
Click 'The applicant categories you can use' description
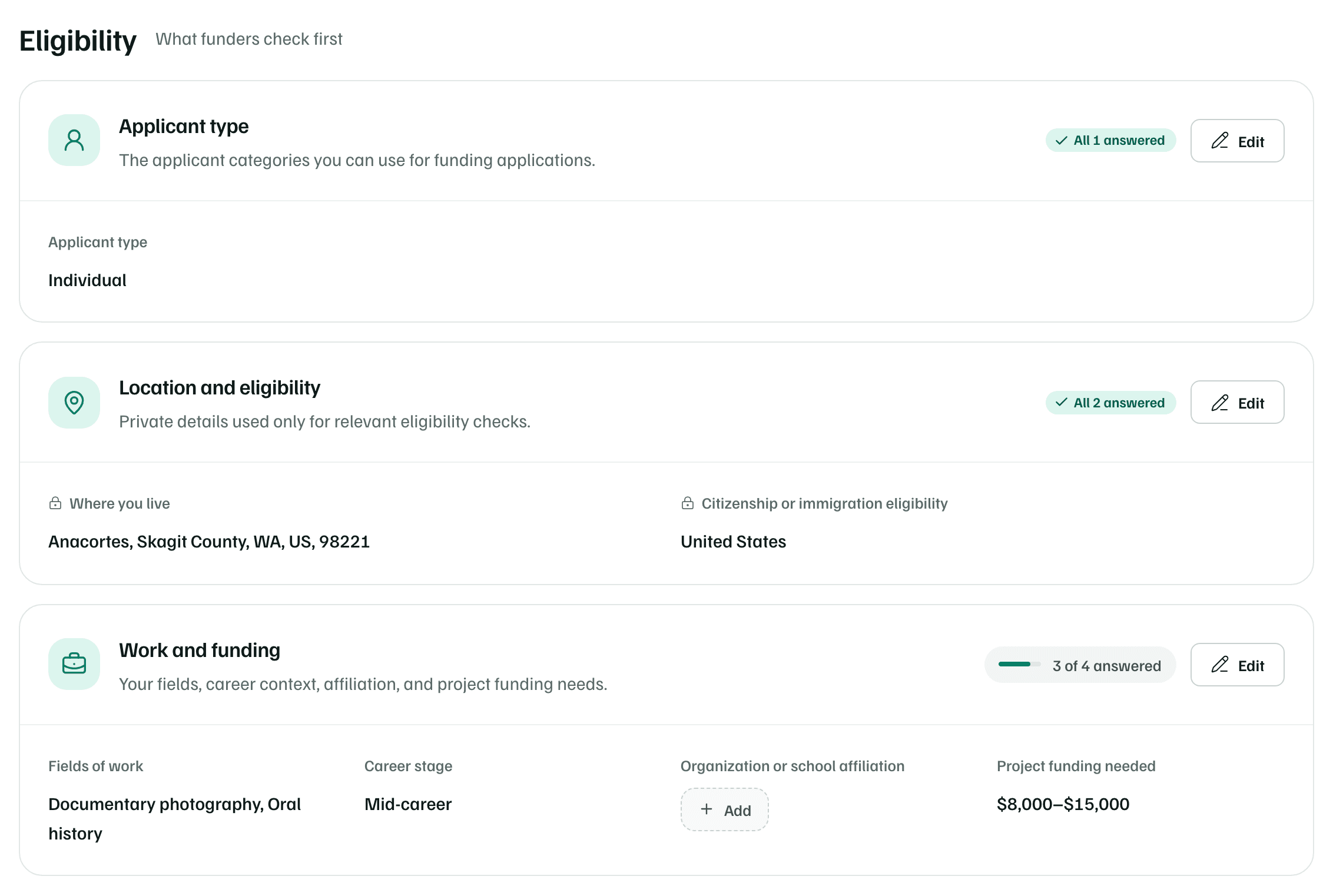click(x=357, y=160)
